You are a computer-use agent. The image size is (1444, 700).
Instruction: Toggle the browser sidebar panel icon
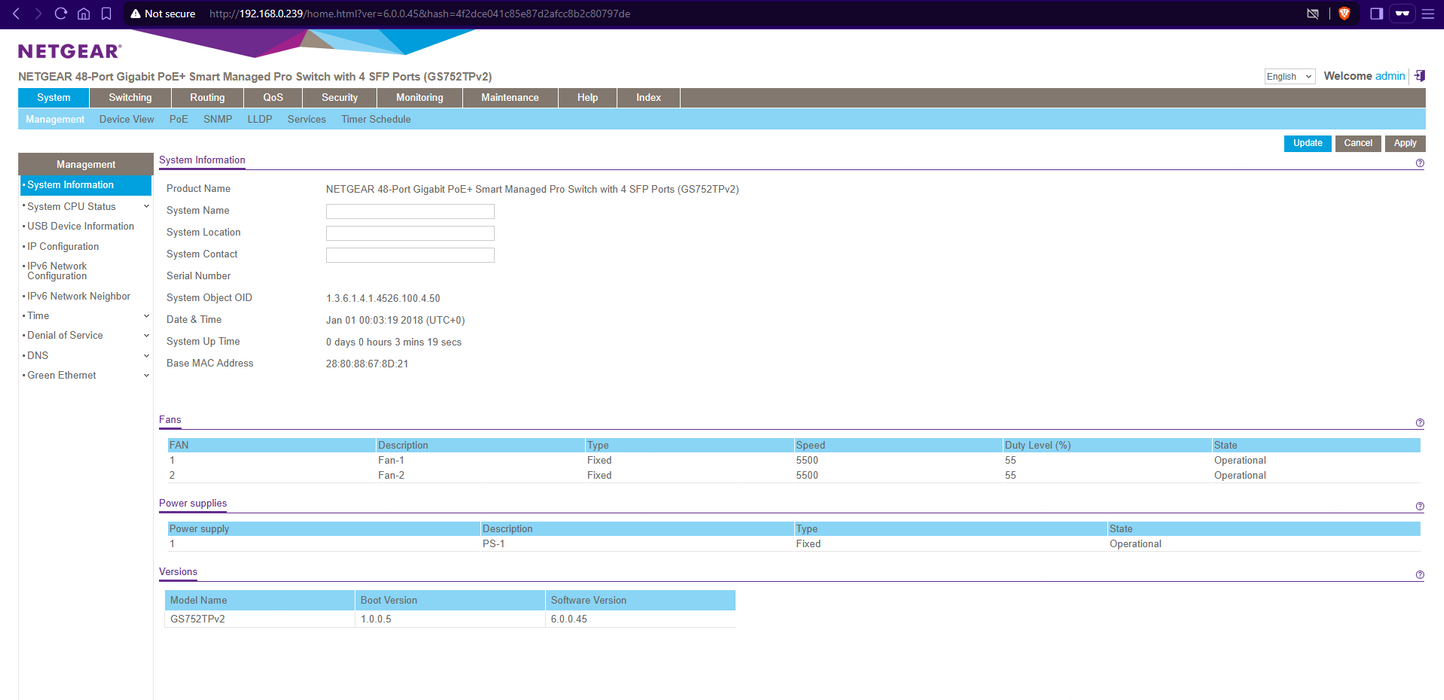point(1376,14)
